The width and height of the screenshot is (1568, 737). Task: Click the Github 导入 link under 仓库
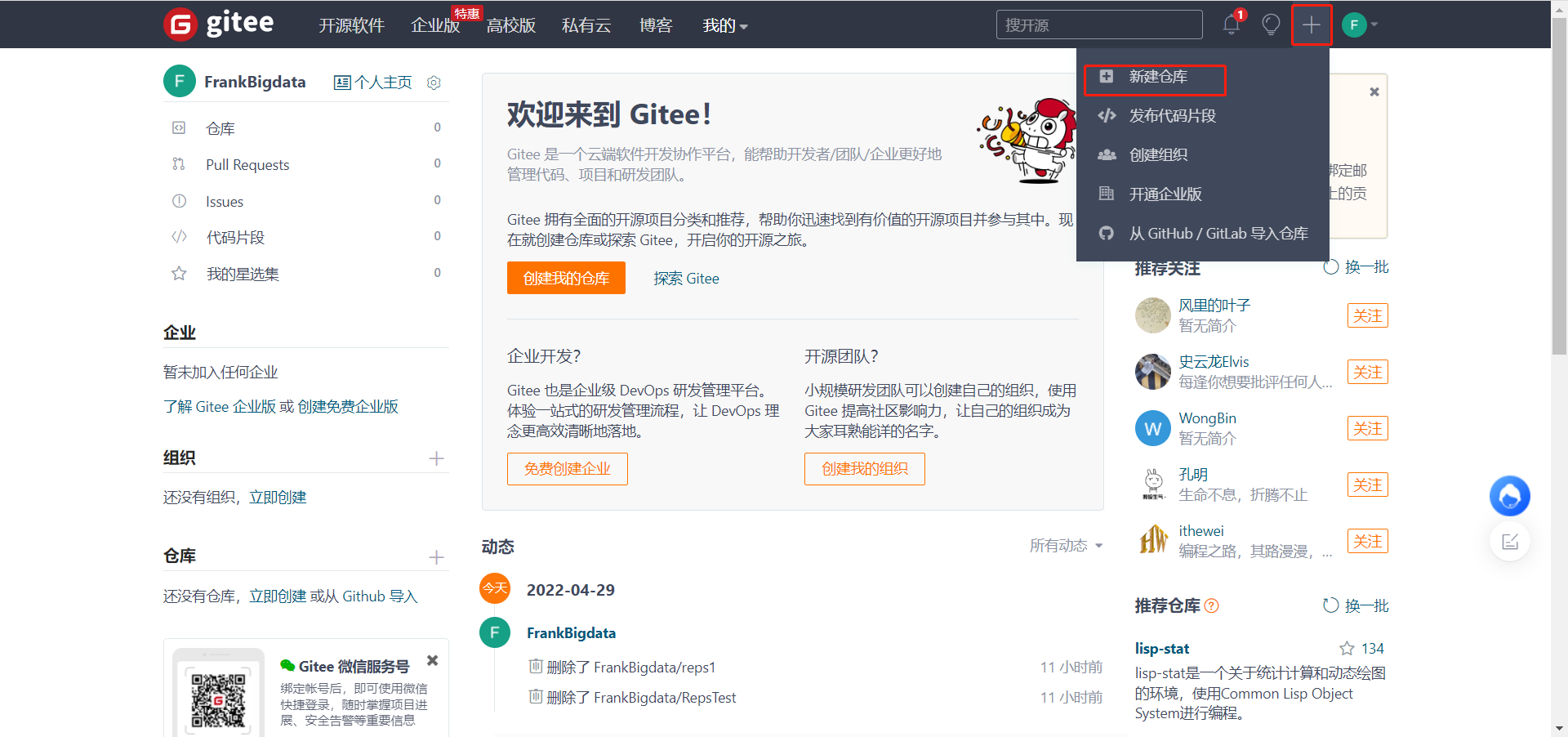(380, 596)
